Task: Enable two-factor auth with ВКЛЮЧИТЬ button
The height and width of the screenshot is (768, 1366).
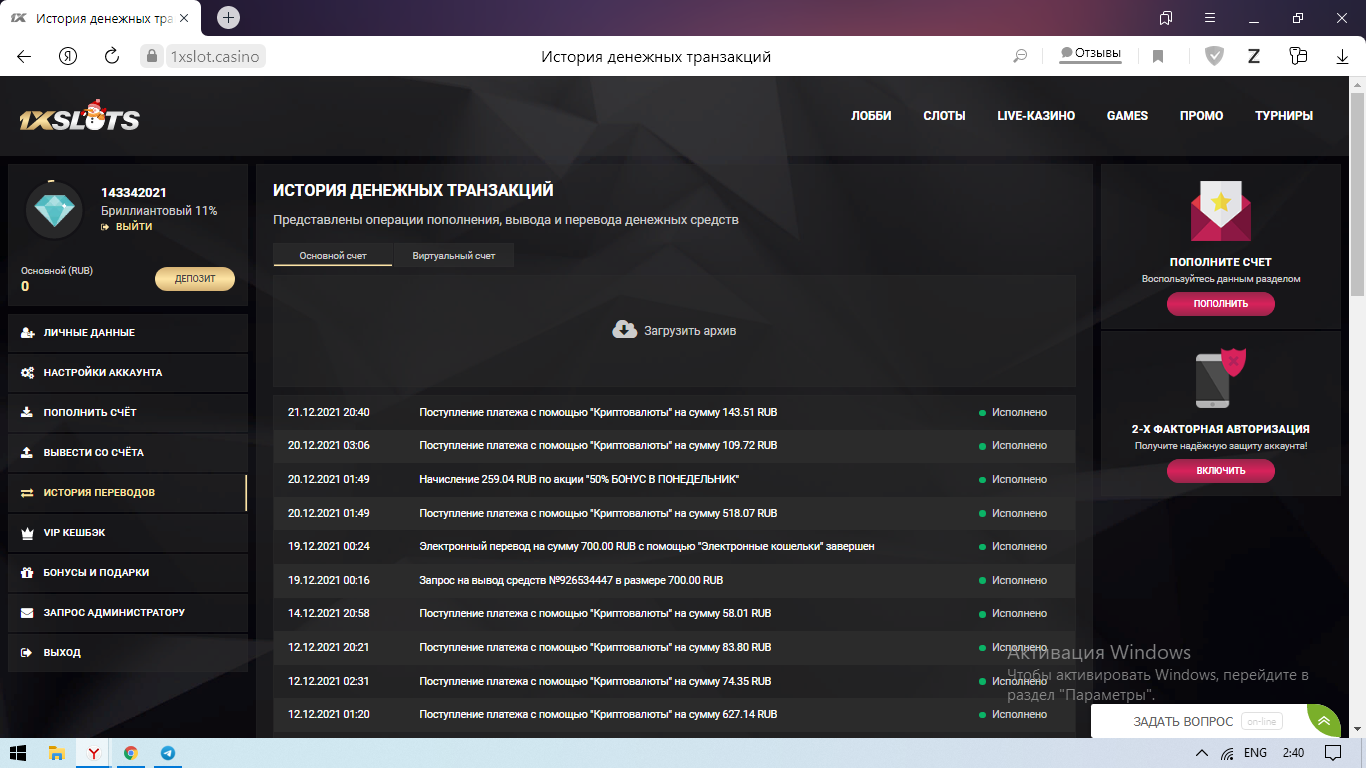Action: [x=1220, y=470]
